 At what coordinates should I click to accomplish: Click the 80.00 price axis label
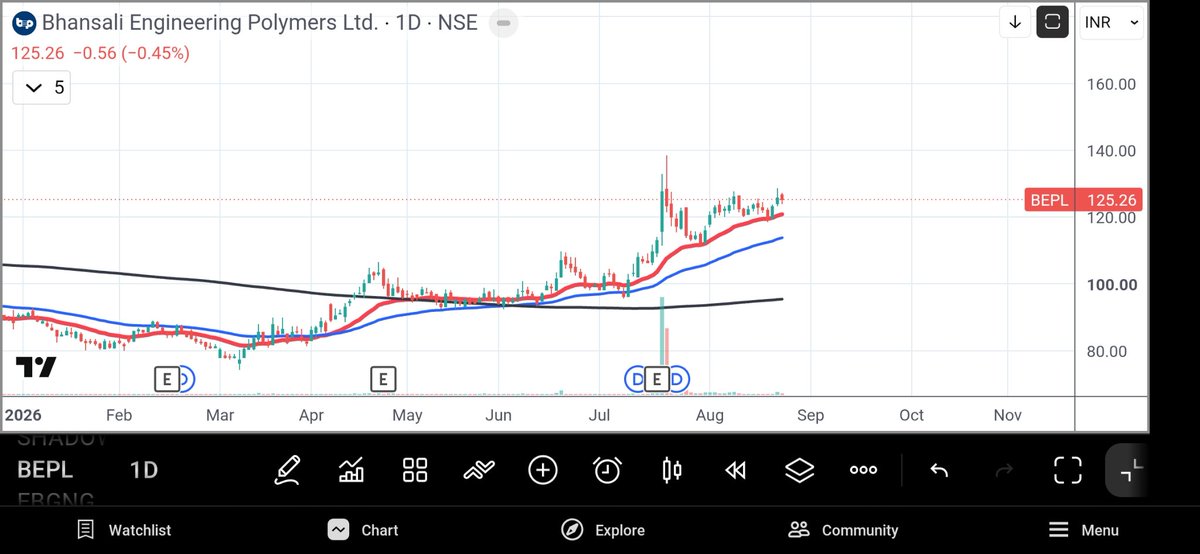pos(1106,351)
